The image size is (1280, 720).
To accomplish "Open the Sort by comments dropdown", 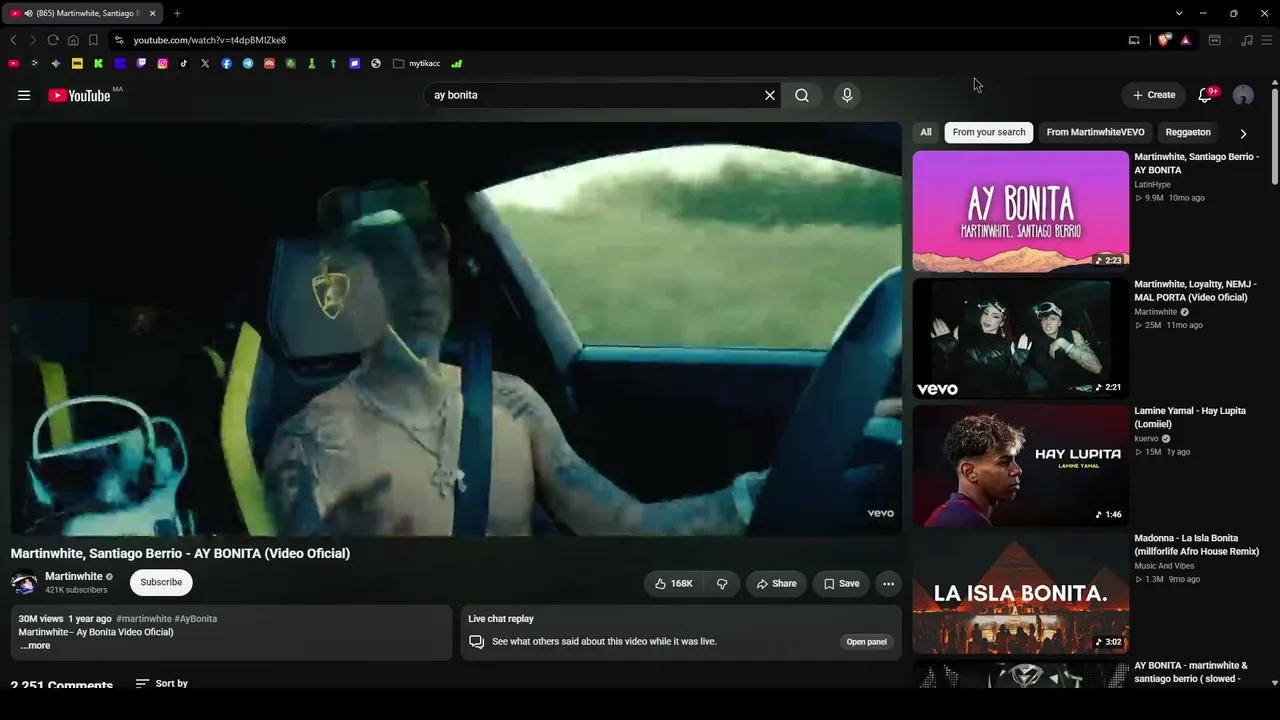I will coord(162,684).
